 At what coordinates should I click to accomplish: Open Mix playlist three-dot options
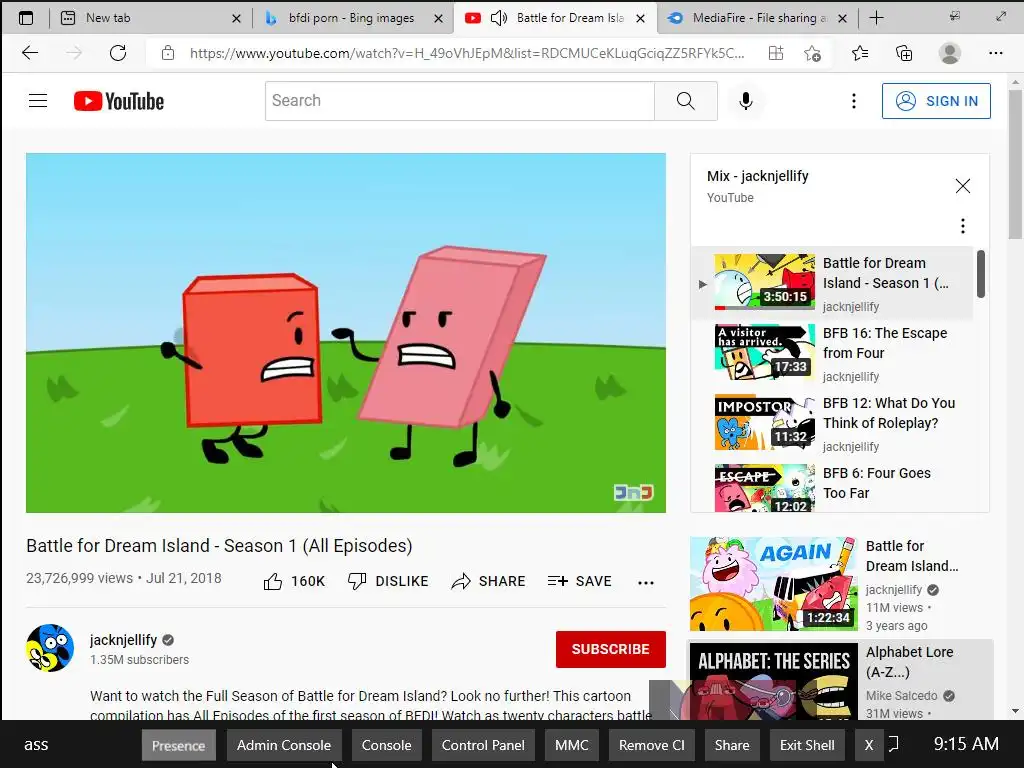pyautogui.click(x=963, y=226)
